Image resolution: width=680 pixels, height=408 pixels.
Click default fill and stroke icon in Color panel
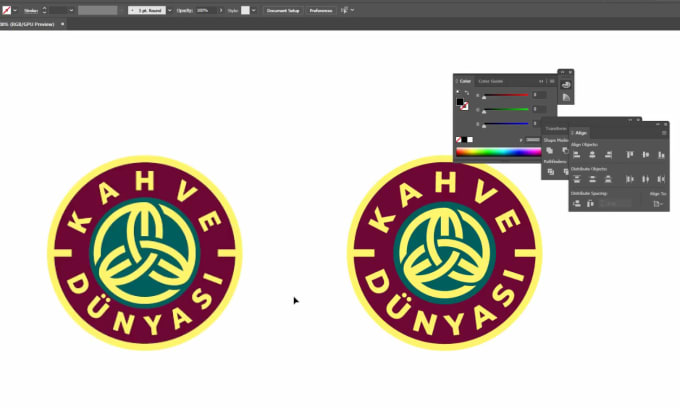[x=458, y=92]
